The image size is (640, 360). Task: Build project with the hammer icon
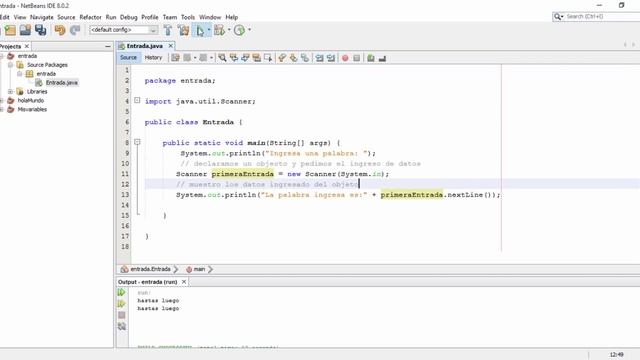click(x=168, y=30)
